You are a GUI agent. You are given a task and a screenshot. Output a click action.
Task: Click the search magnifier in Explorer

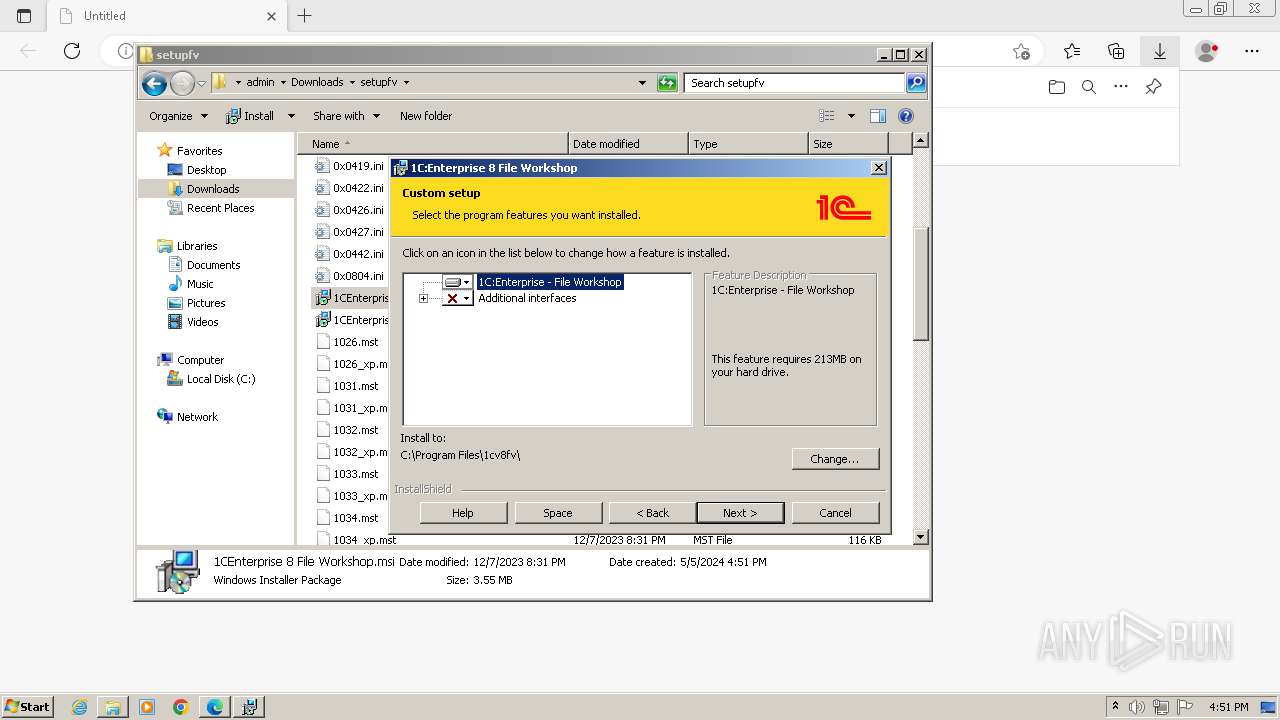click(916, 83)
